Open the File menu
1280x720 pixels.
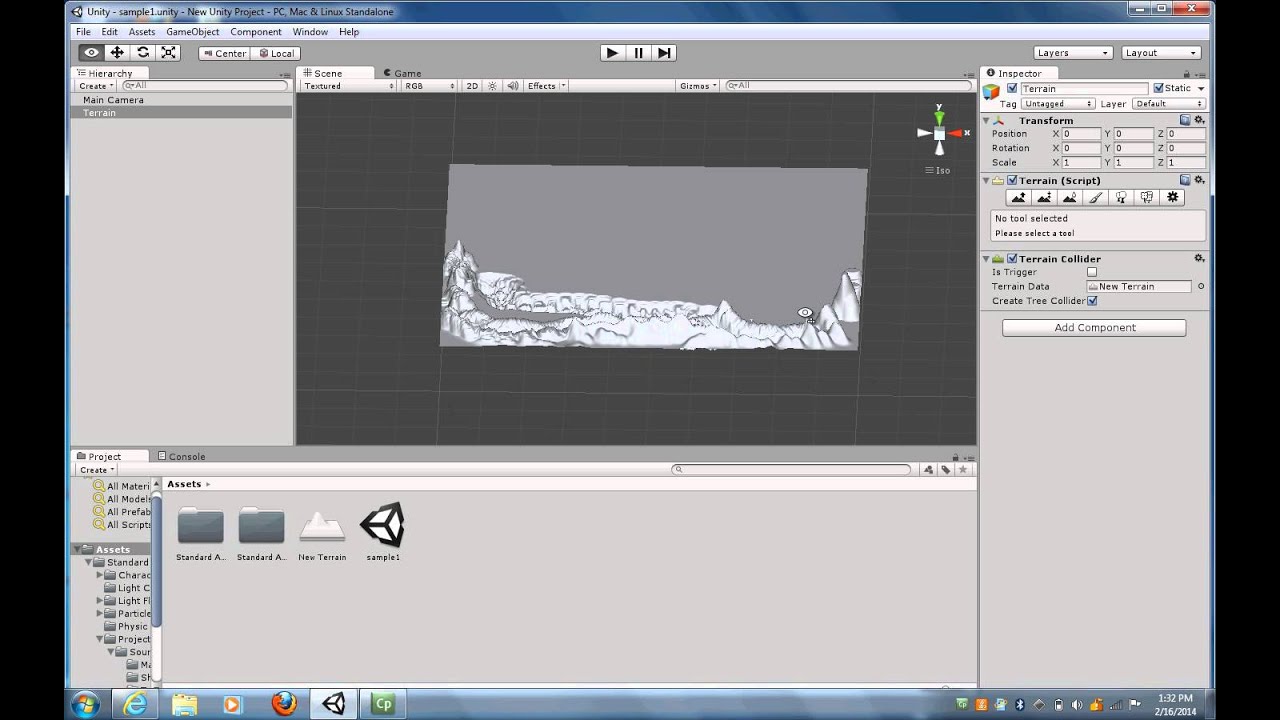coord(83,32)
